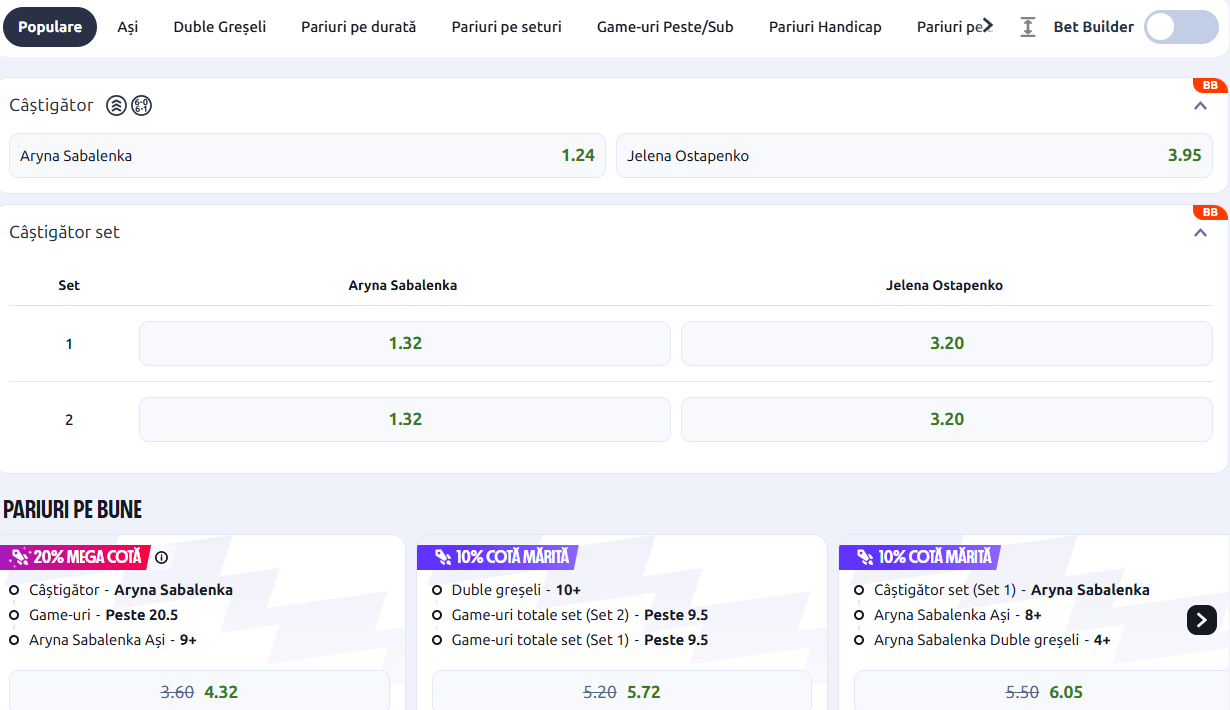Switch to the Ași tab

128,27
